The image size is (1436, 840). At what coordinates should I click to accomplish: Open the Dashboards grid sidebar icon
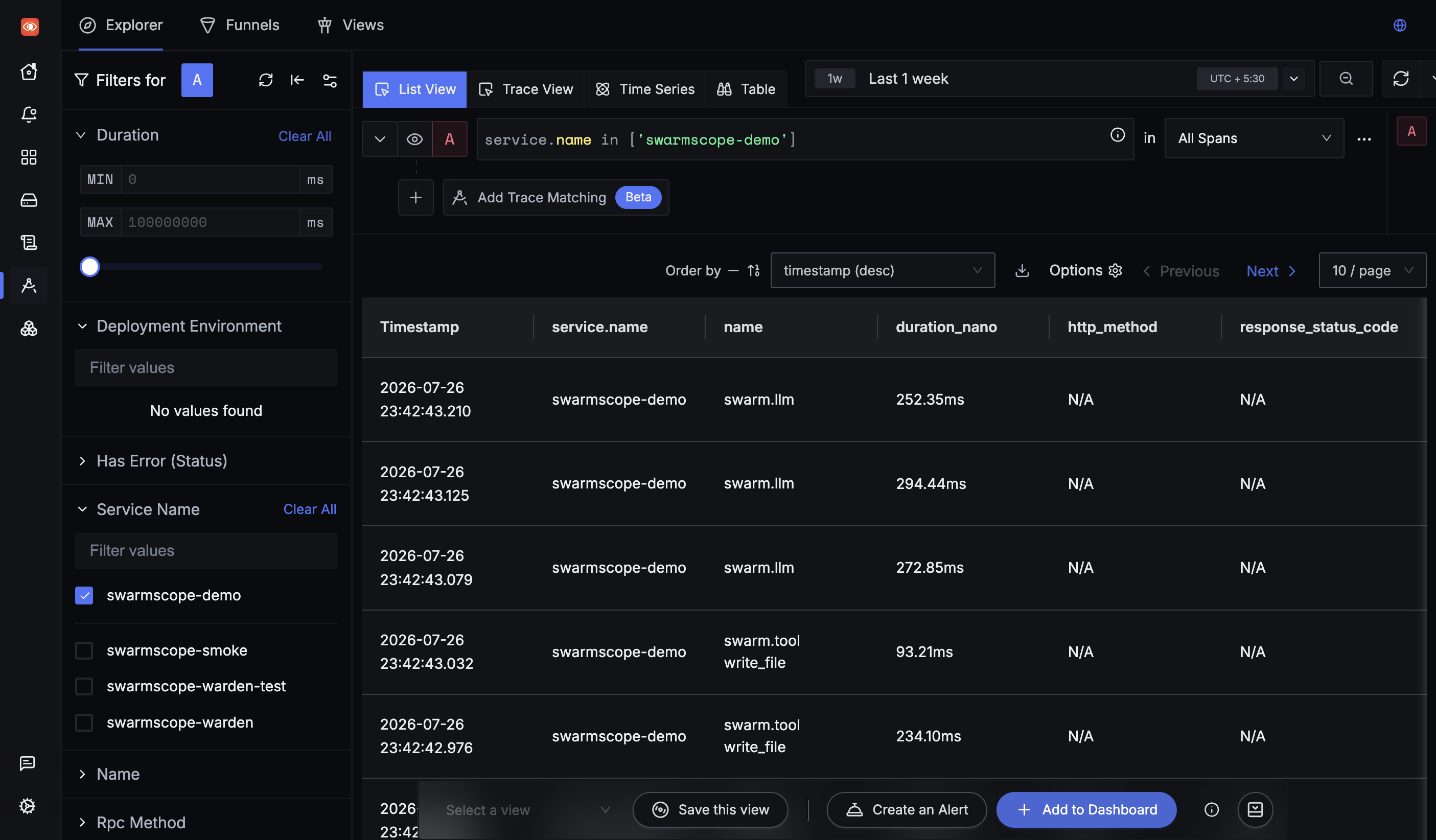[29, 157]
